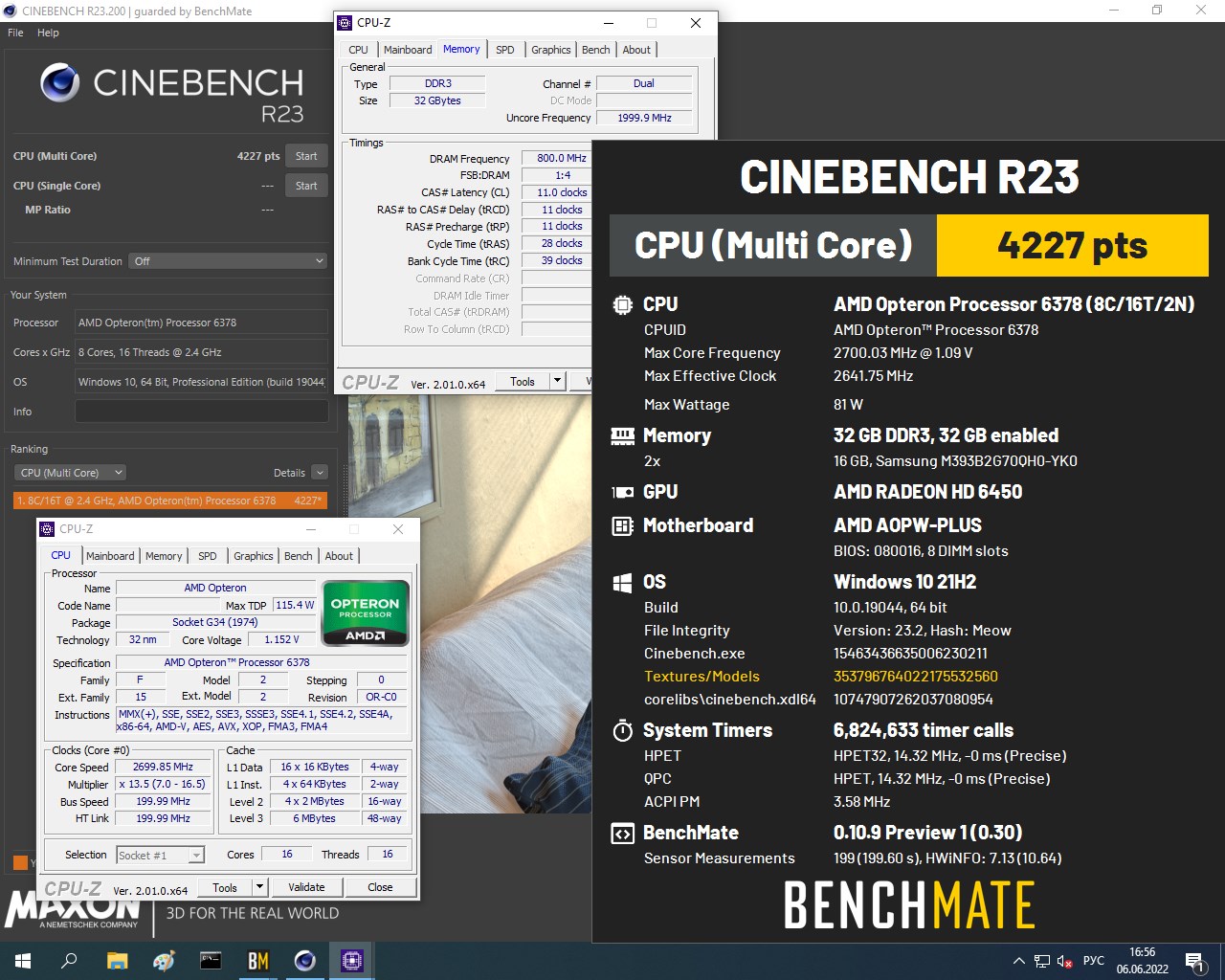Show hidden system tray icons
The height and width of the screenshot is (980, 1225).
[x=1019, y=961]
